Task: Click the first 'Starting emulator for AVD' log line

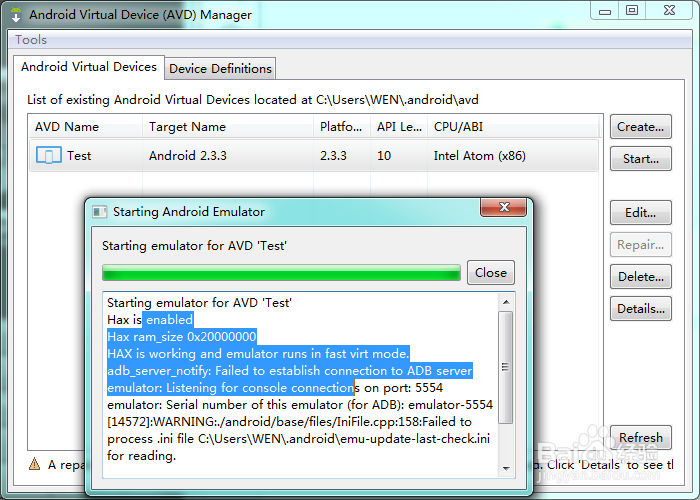Action: click(199, 303)
